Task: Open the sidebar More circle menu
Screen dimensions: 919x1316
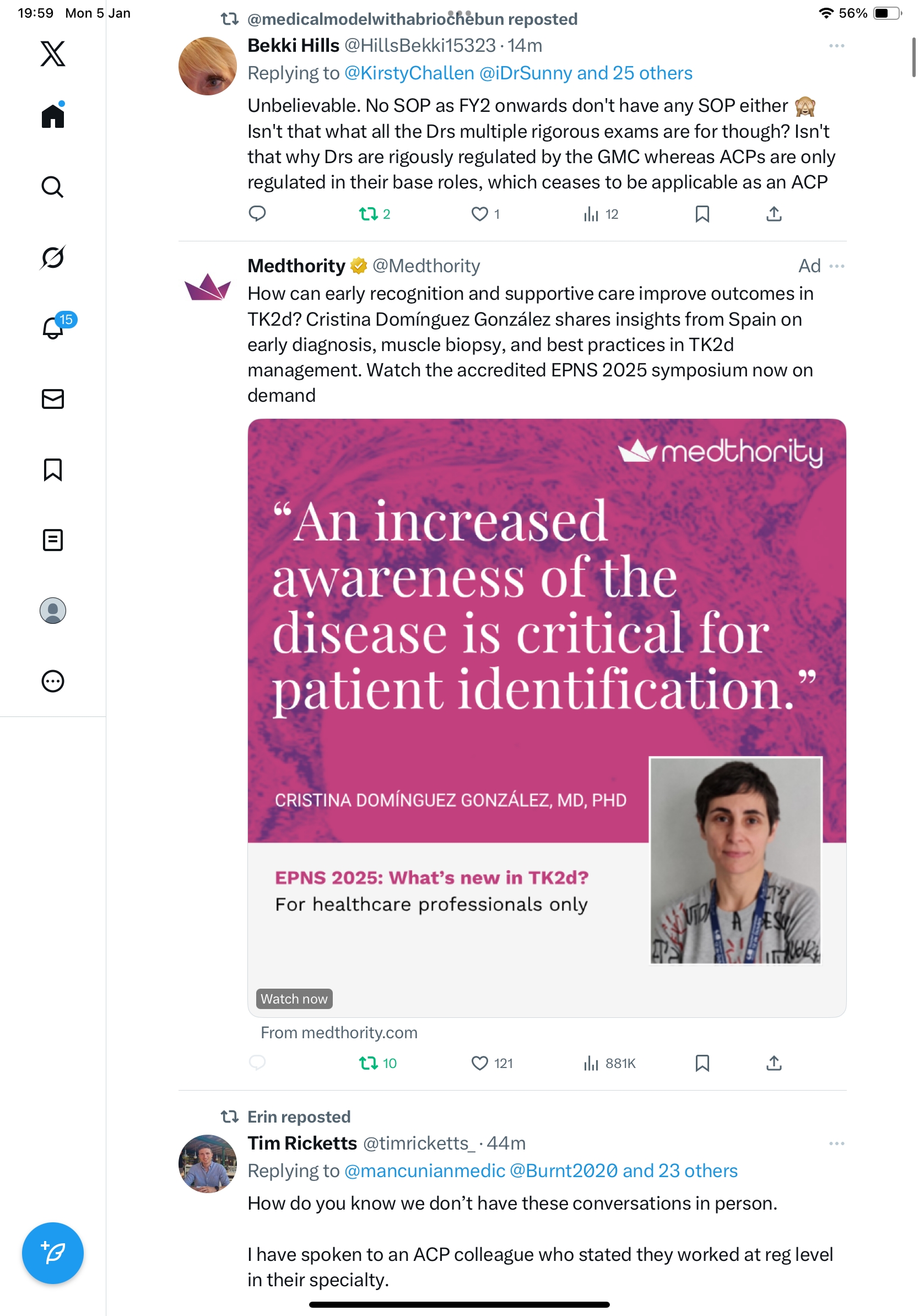Action: [53, 682]
